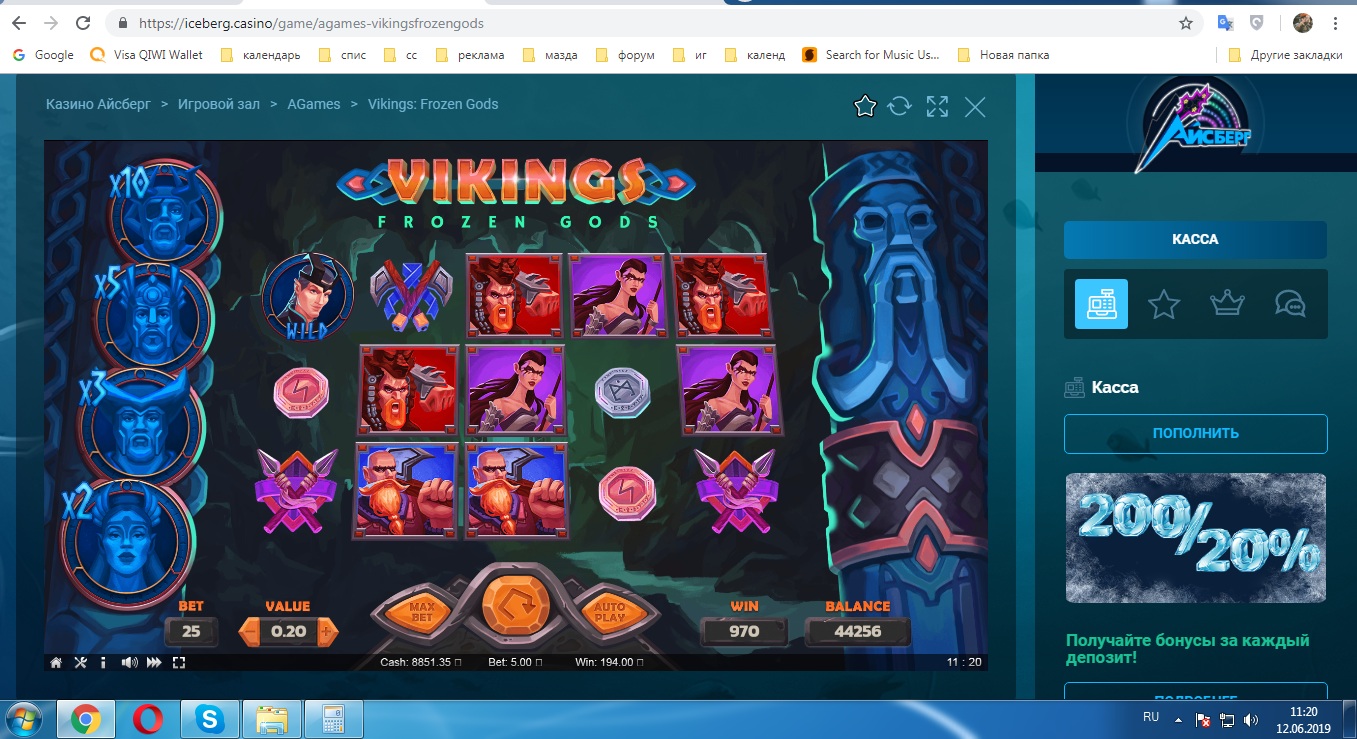Open the Visa QIWI Wallet bookmark
Viewport: 1357px width, 739px height.
coord(146,55)
